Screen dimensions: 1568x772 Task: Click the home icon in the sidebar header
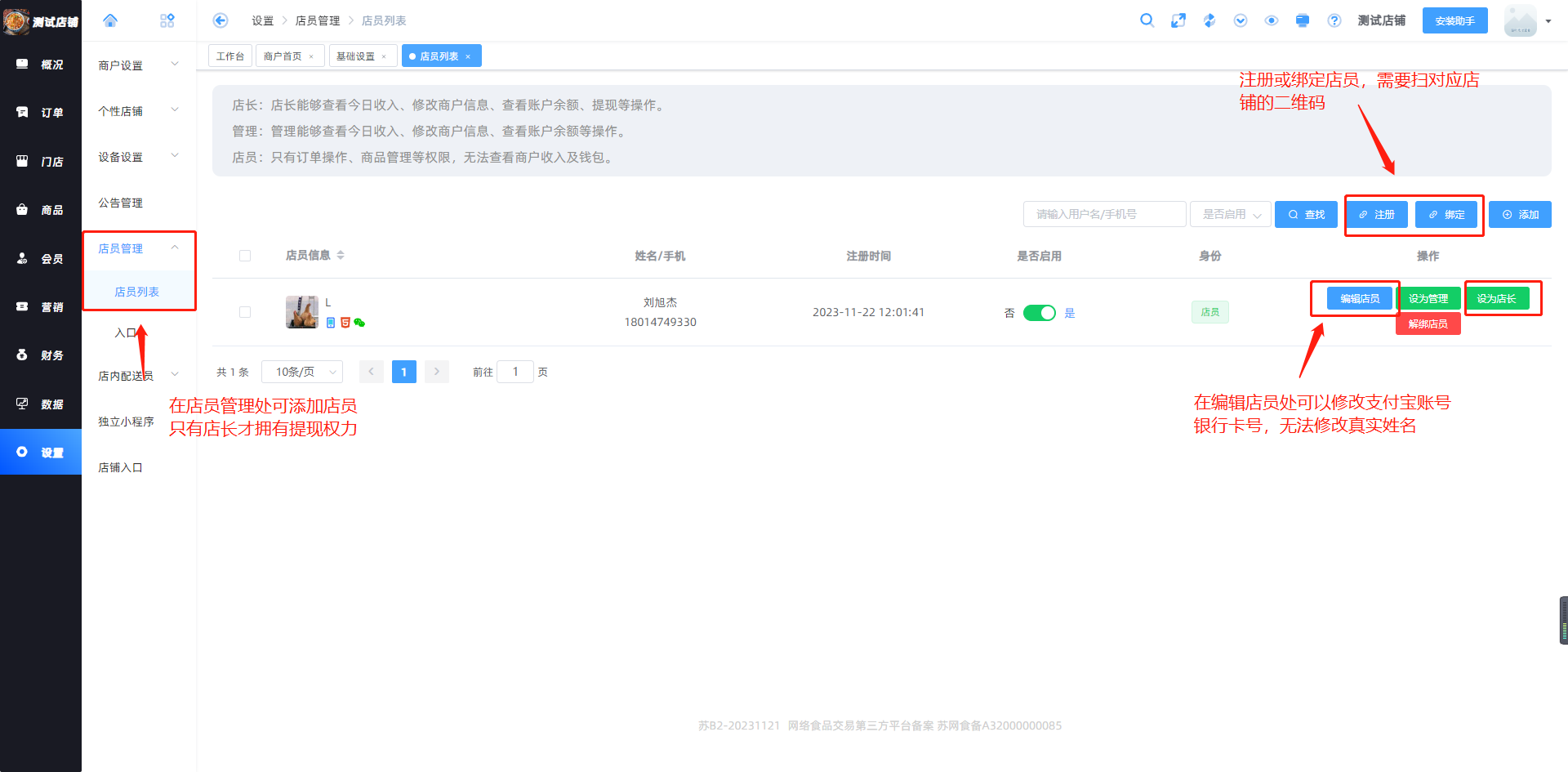pos(110,20)
